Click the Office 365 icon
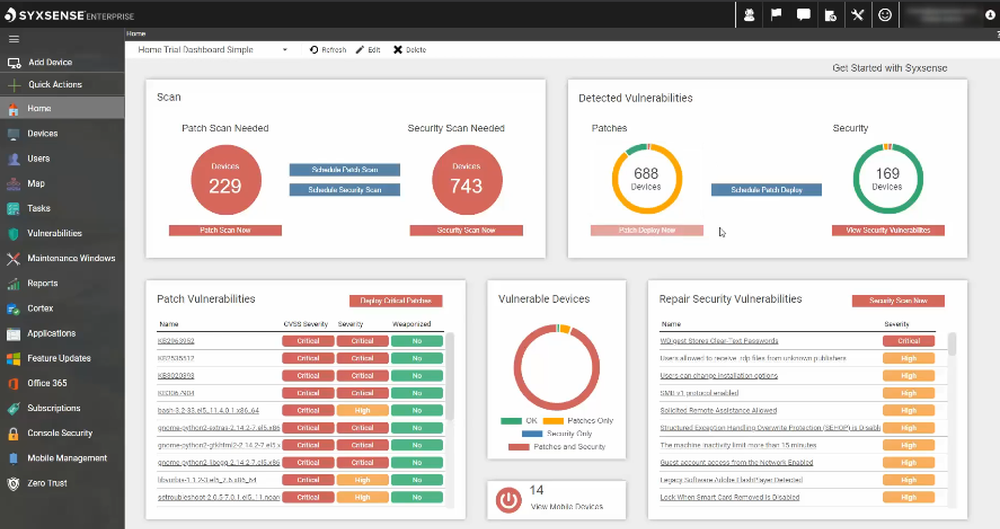The height and width of the screenshot is (529, 1000). coord(13,384)
